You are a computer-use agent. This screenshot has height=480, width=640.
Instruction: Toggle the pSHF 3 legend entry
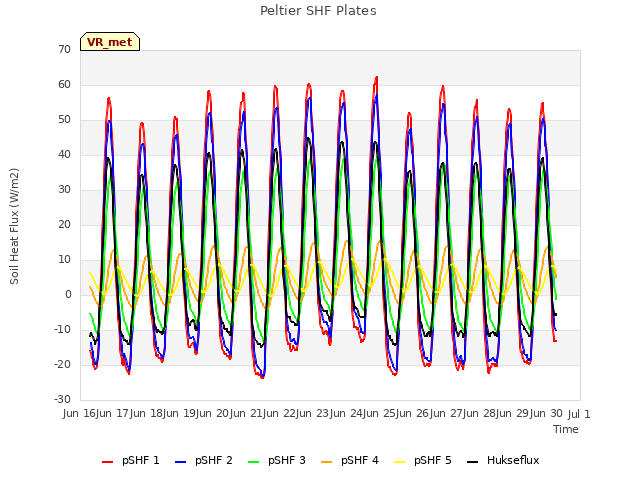(277, 460)
